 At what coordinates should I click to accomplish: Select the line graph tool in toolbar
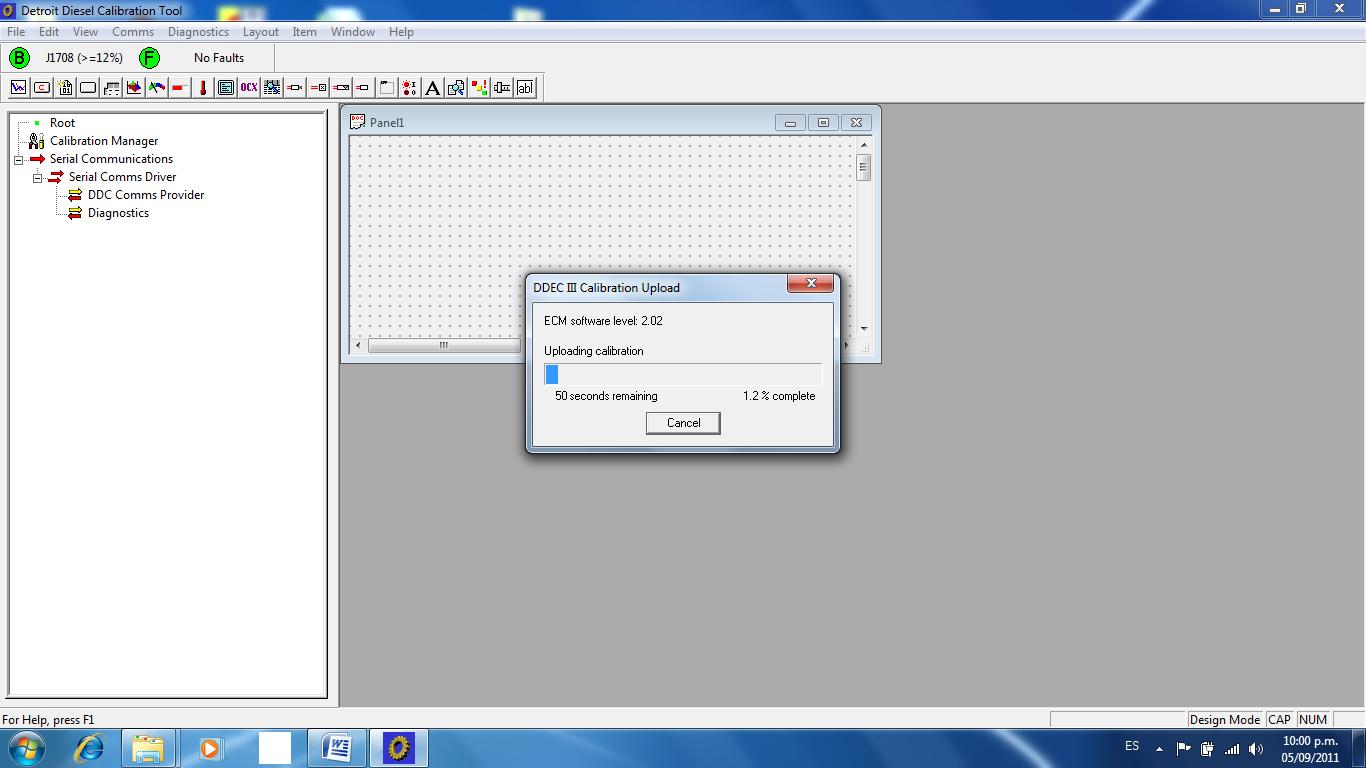click(18, 88)
